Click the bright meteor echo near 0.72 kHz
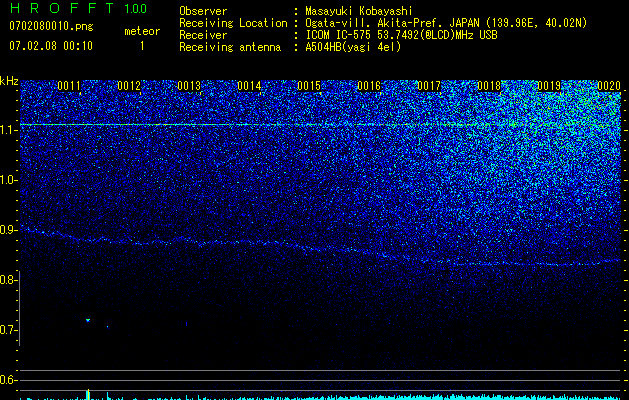 coord(88,320)
